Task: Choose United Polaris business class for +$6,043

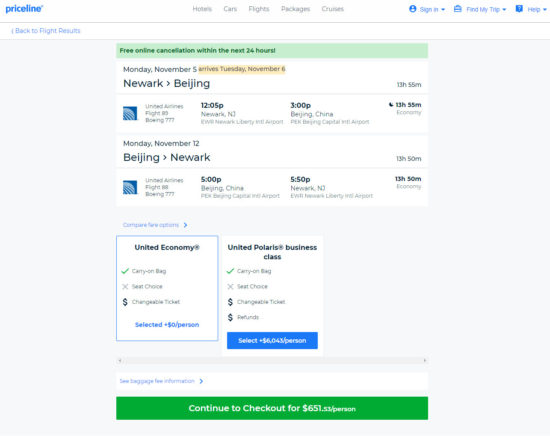Action: [x=272, y=341]
